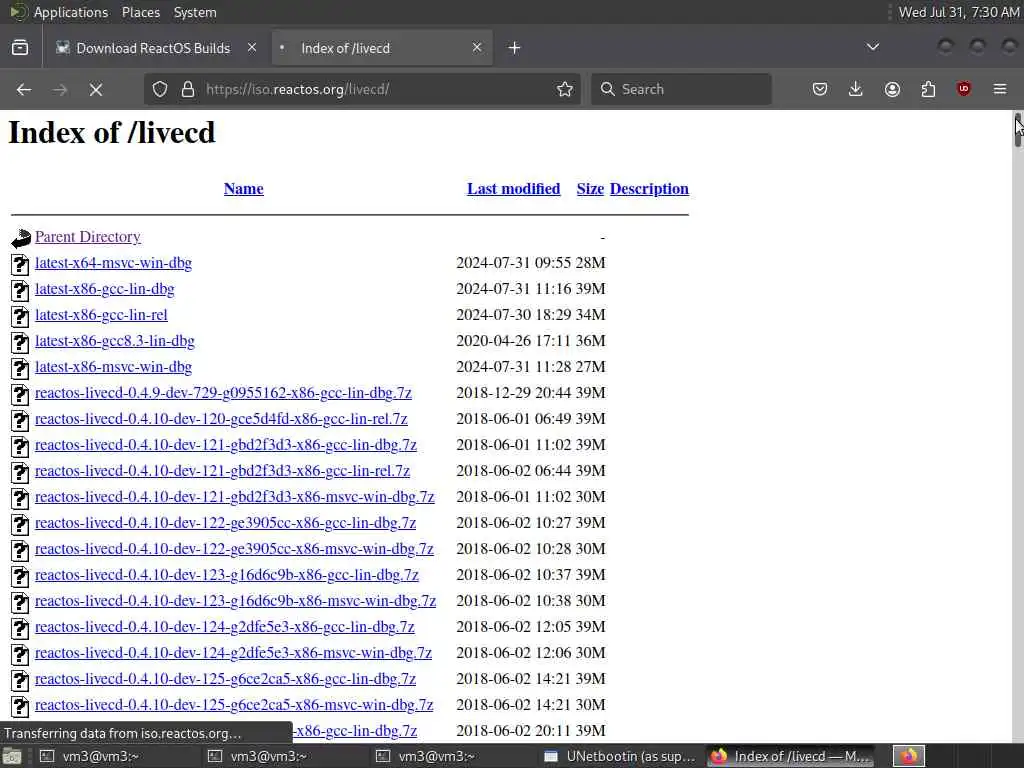
Task: Switch to UNetbootin taskbar window
Action: pyautogui.click(x=620, y=756)
